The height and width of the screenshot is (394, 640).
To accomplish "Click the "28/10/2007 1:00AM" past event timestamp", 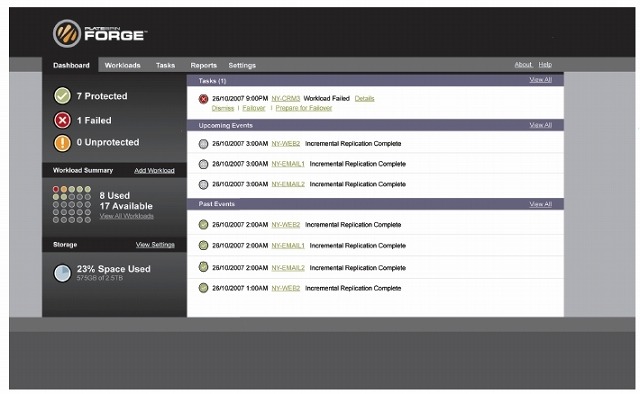I will click(x=240, y=288).
